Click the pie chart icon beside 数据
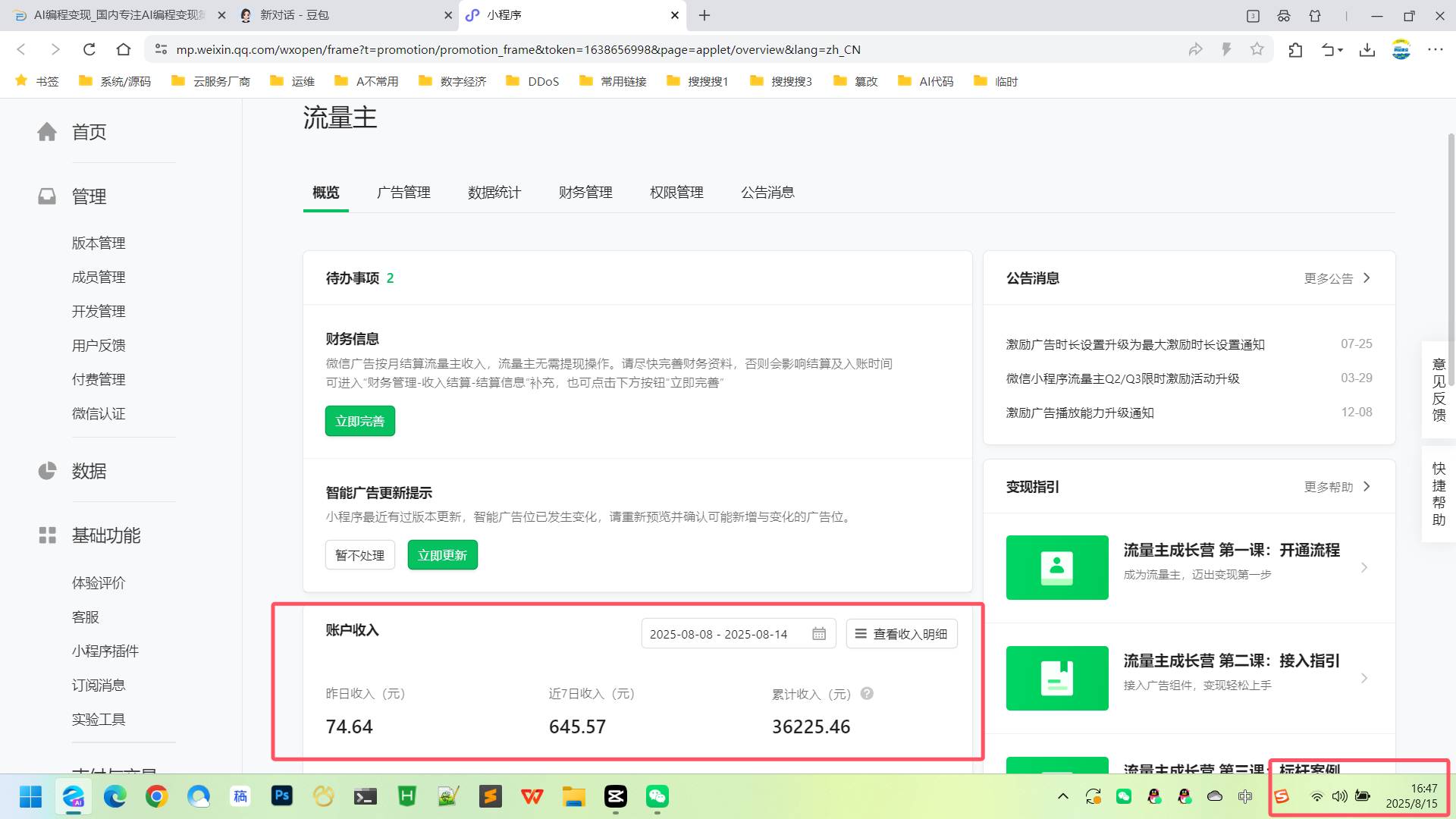Image resolution: width=1456 pixels, height=819 pixels. point(47,471)
